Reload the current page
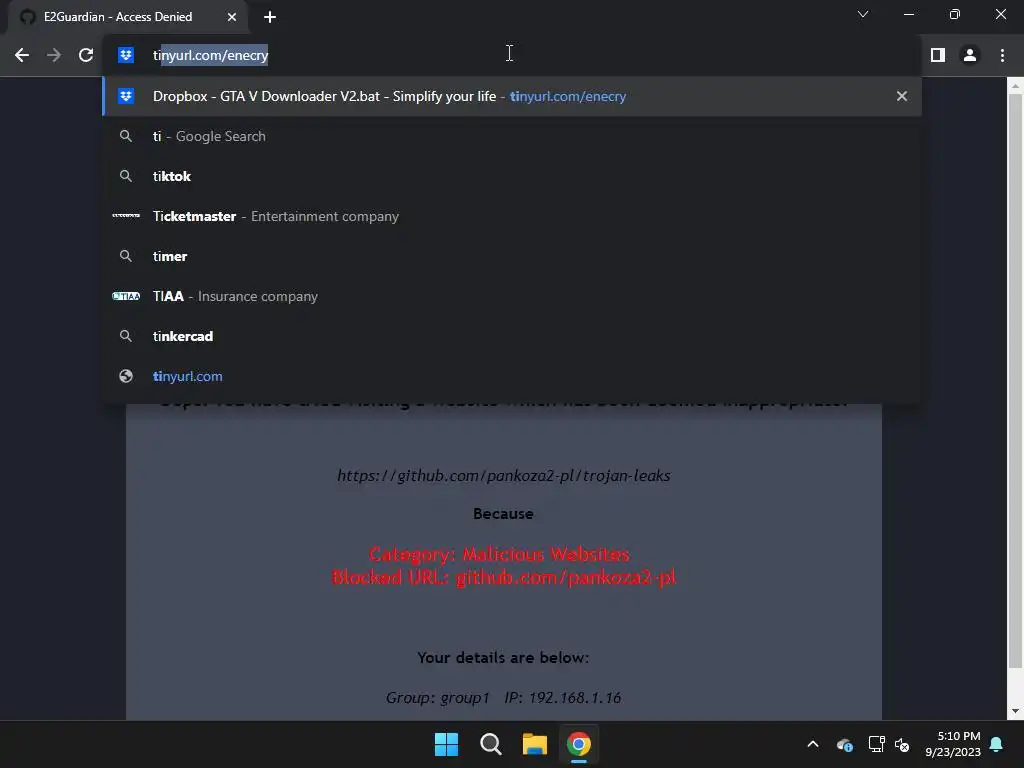Image resolution: width=1024 pixels, height=768 pixels. click(x=86, y=56)
